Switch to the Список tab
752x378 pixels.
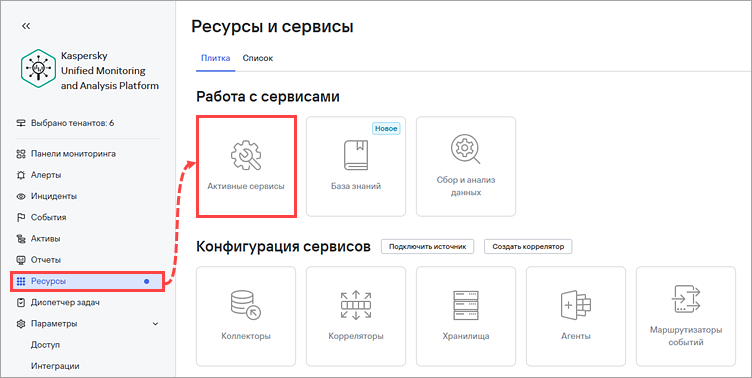pos(258,58)
